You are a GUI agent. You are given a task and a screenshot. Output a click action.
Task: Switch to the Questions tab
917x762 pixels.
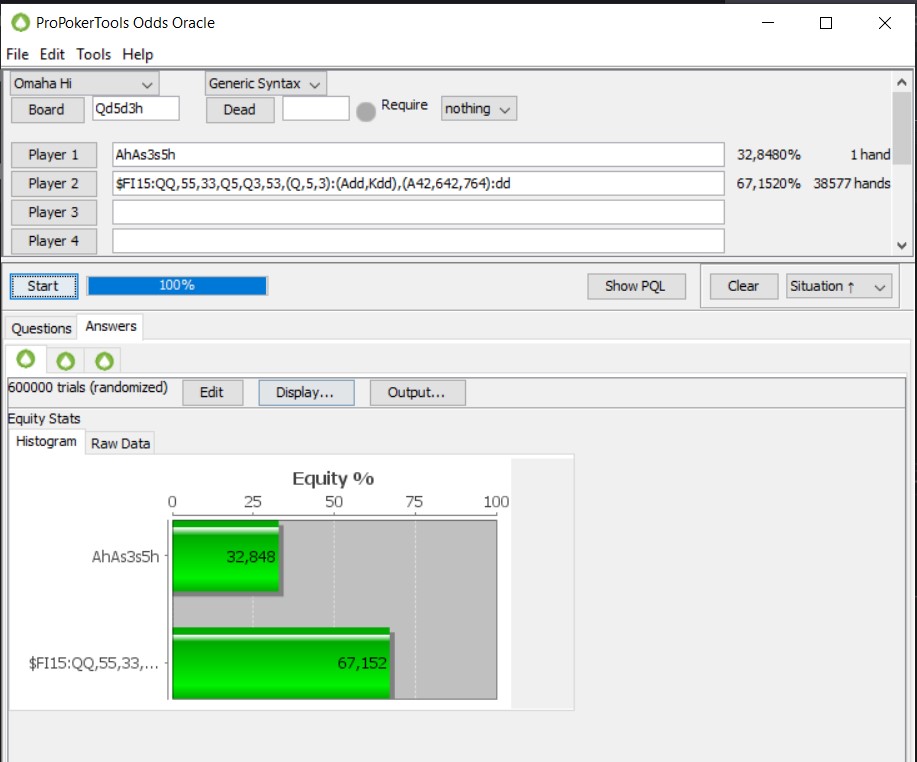coord(42,329)
